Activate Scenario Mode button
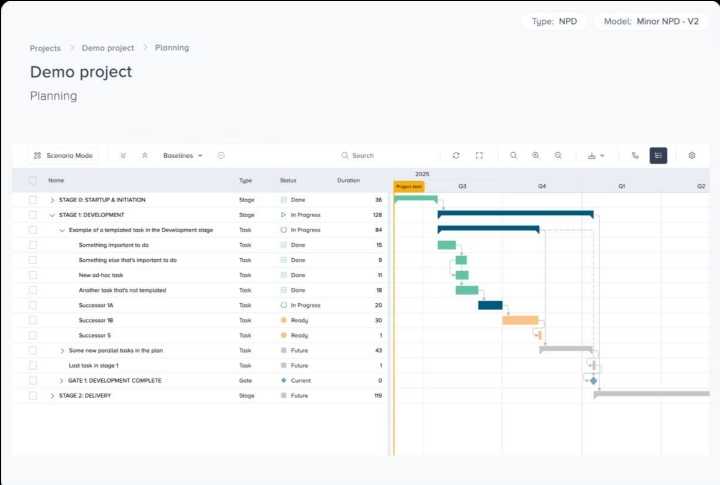720x485 pixels. [x=63, y=156]
